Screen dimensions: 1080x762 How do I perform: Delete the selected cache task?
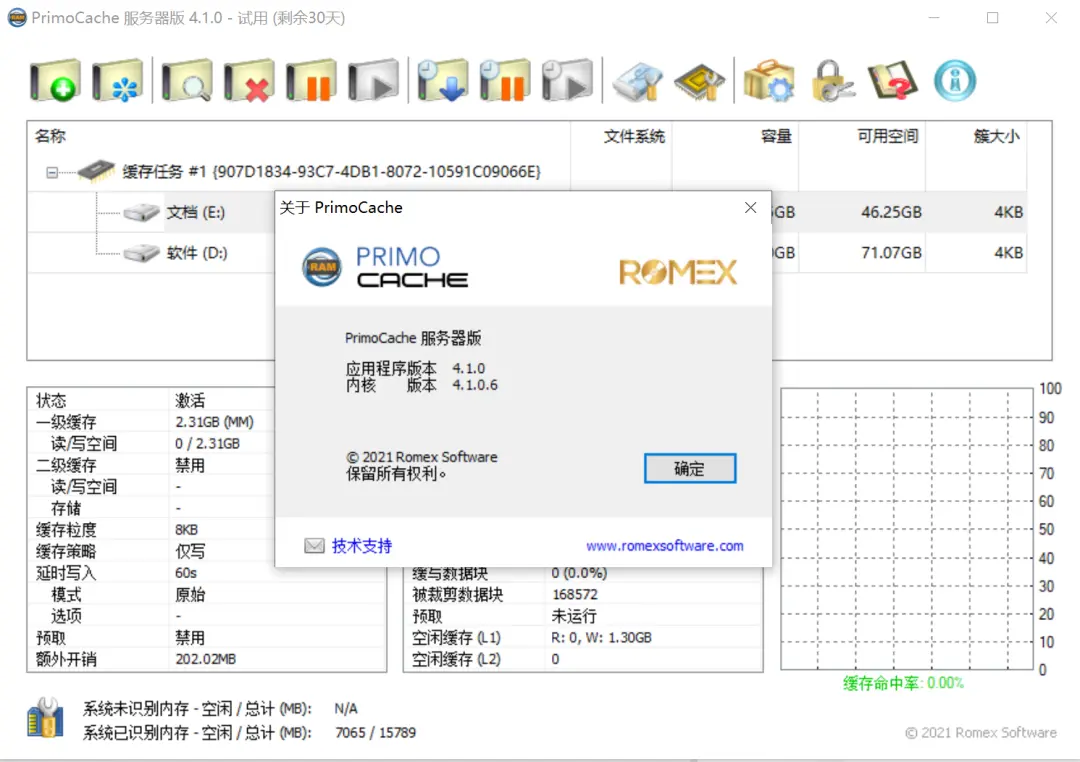248,80
